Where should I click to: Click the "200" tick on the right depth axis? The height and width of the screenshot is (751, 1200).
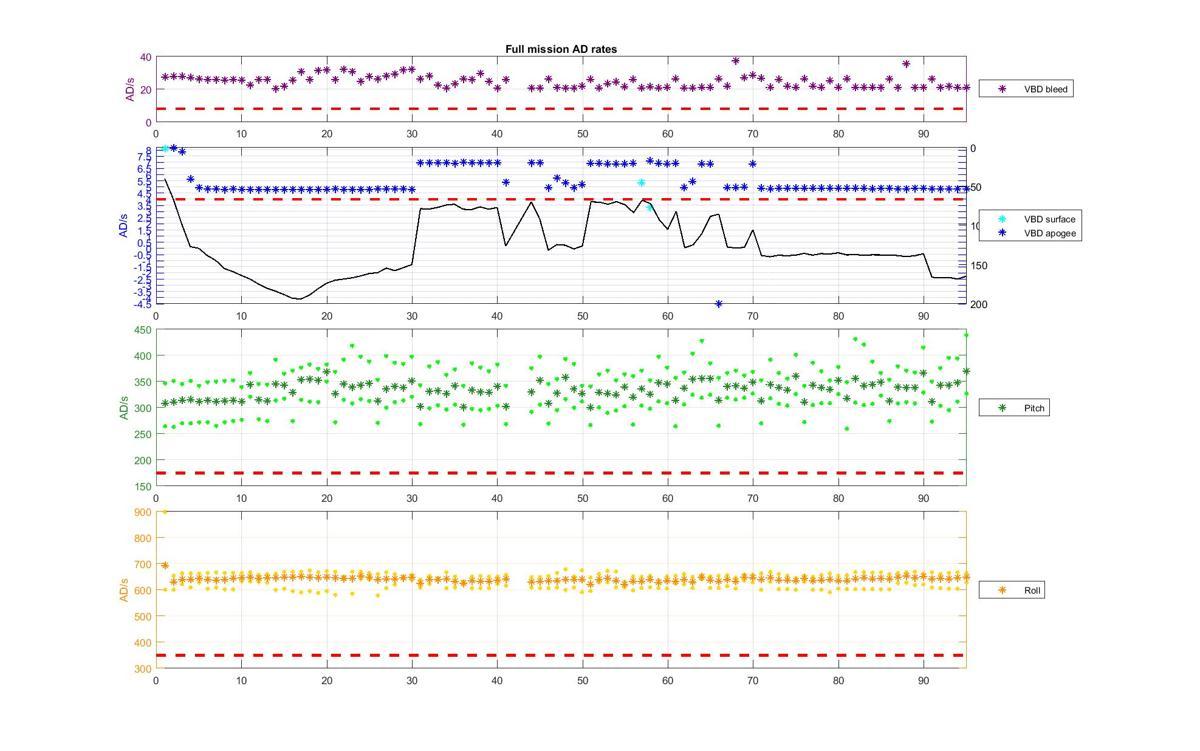pos(978,304)
